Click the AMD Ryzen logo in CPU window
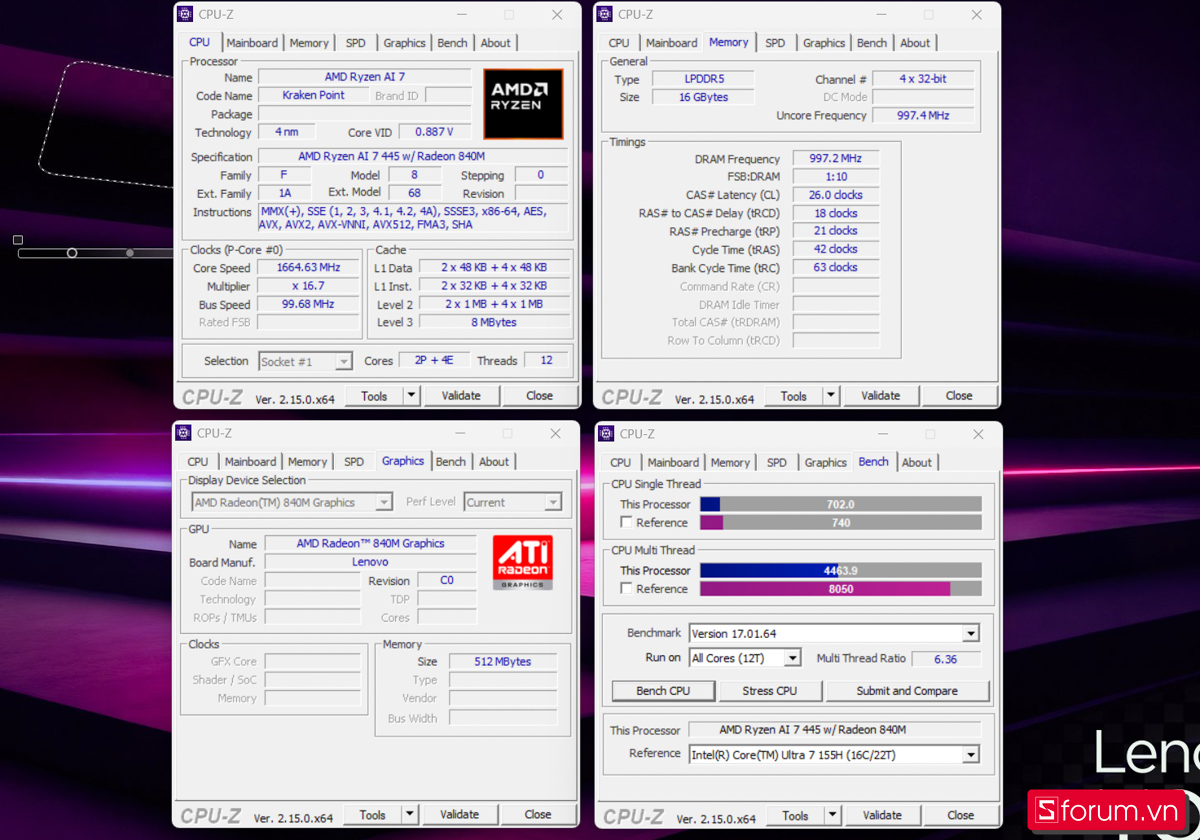 (x=523, y=103)
